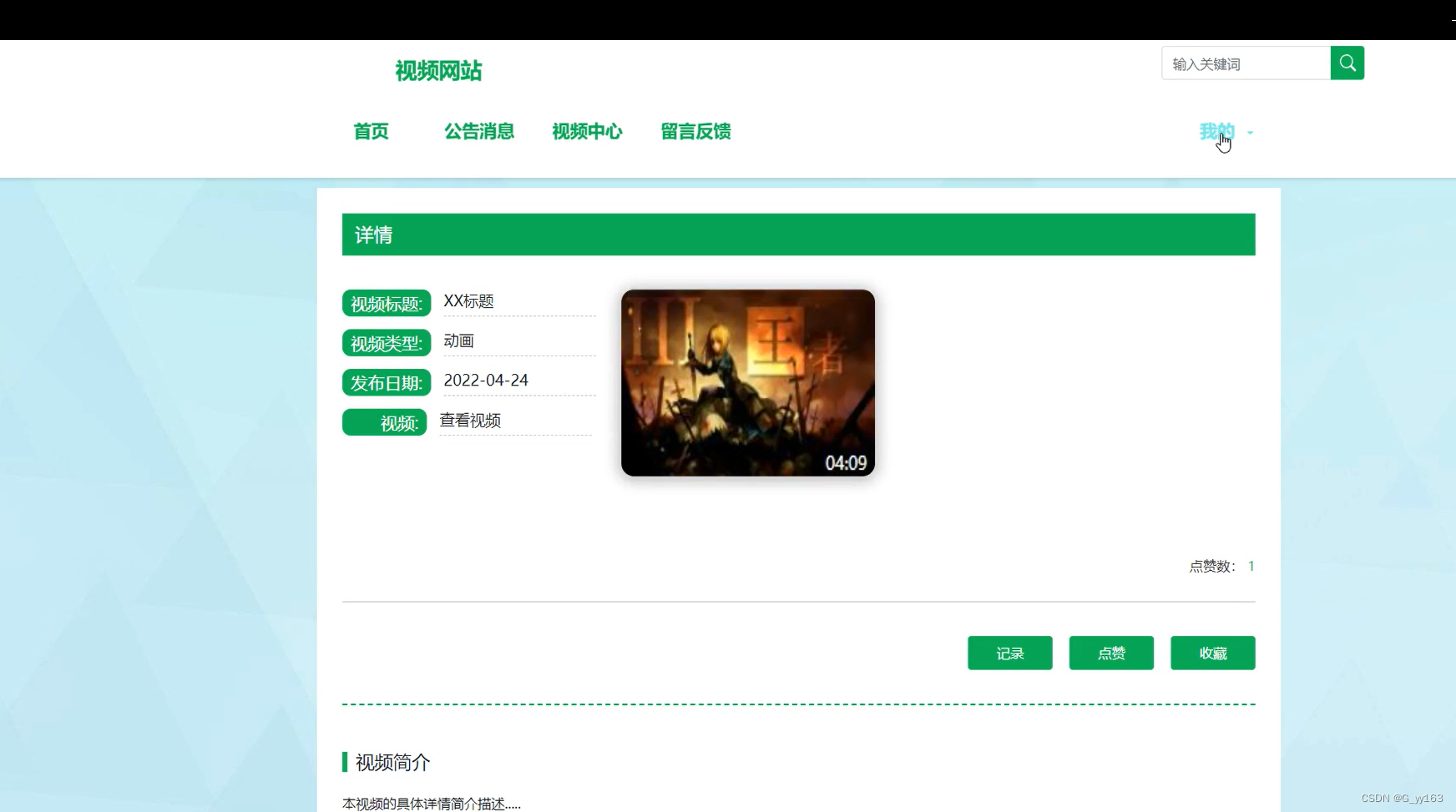Go to 公告消息 page
1456x812 pixels.
tap(479, 132)
